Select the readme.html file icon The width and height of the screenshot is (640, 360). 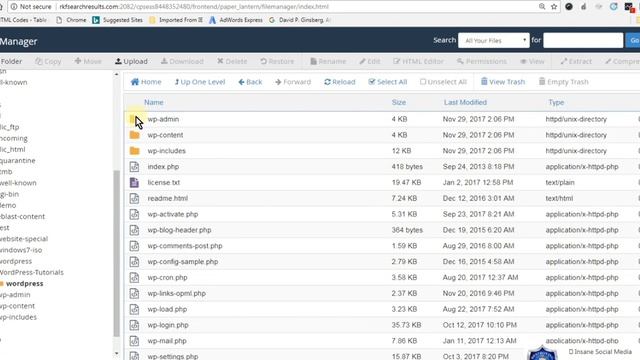[x=134, y=198]
